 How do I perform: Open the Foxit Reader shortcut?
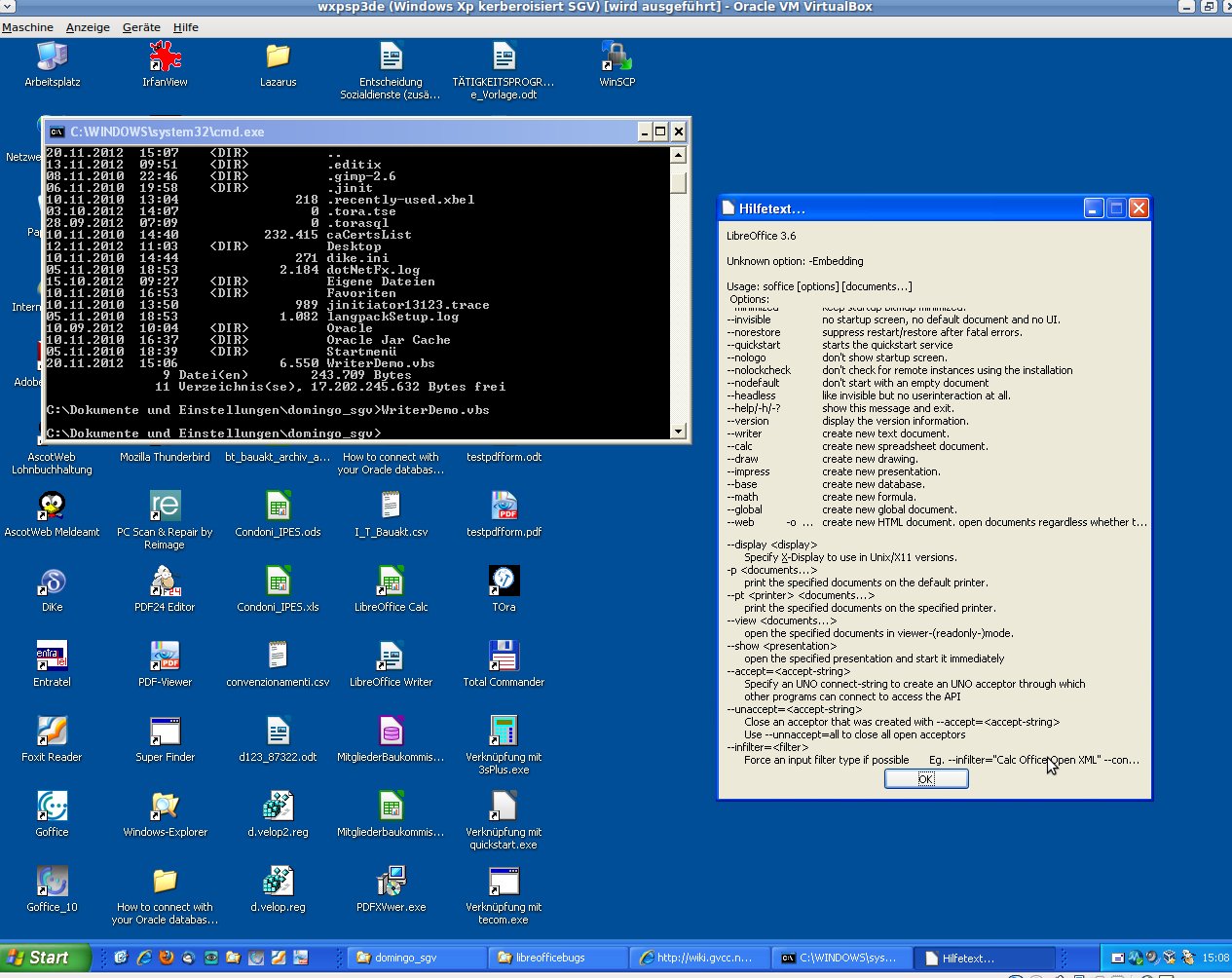pyautogui.click(x=52, y=733)
